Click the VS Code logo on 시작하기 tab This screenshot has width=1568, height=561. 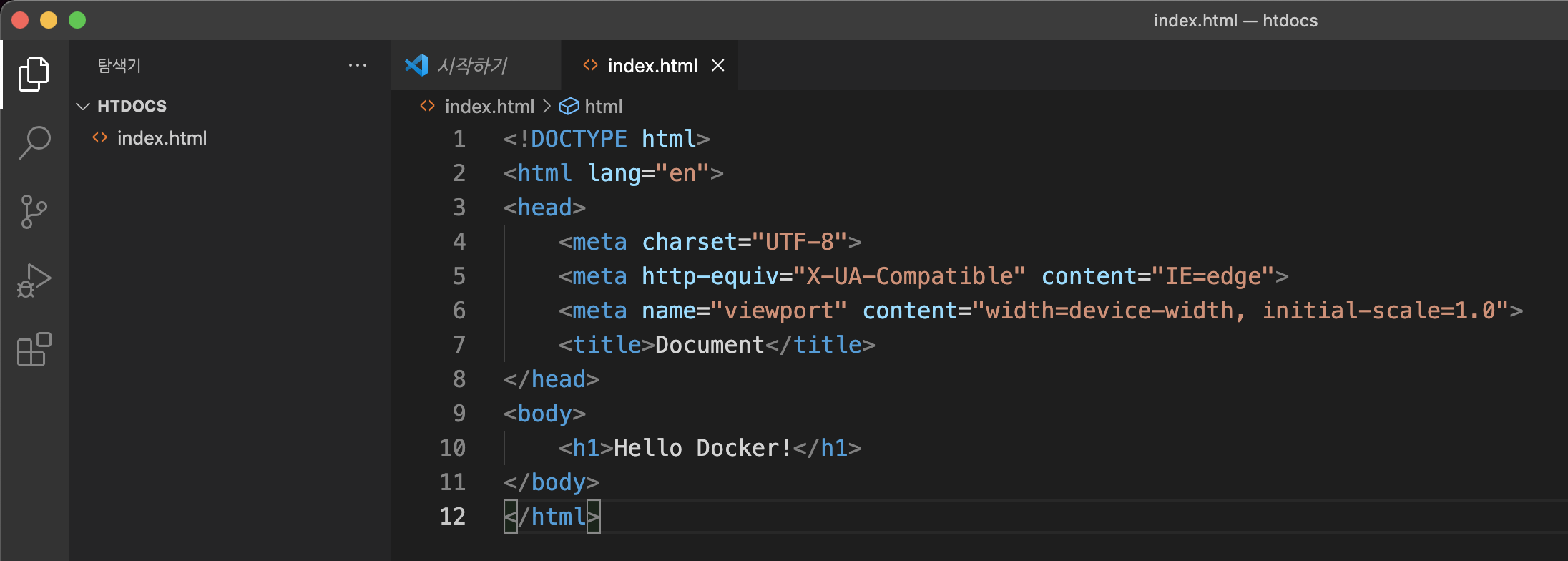[416, 65]
